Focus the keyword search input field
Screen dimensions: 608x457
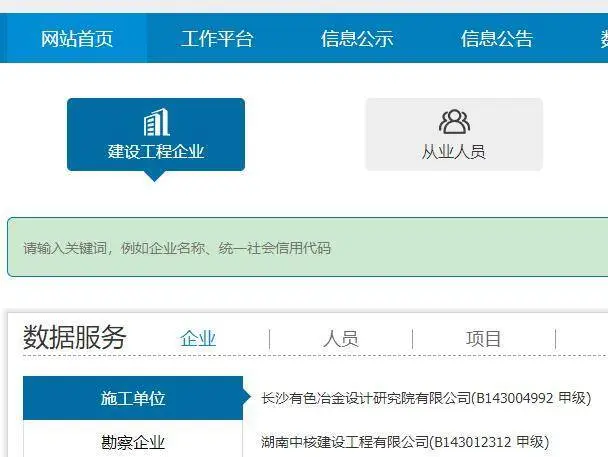(x=307, y=247)
